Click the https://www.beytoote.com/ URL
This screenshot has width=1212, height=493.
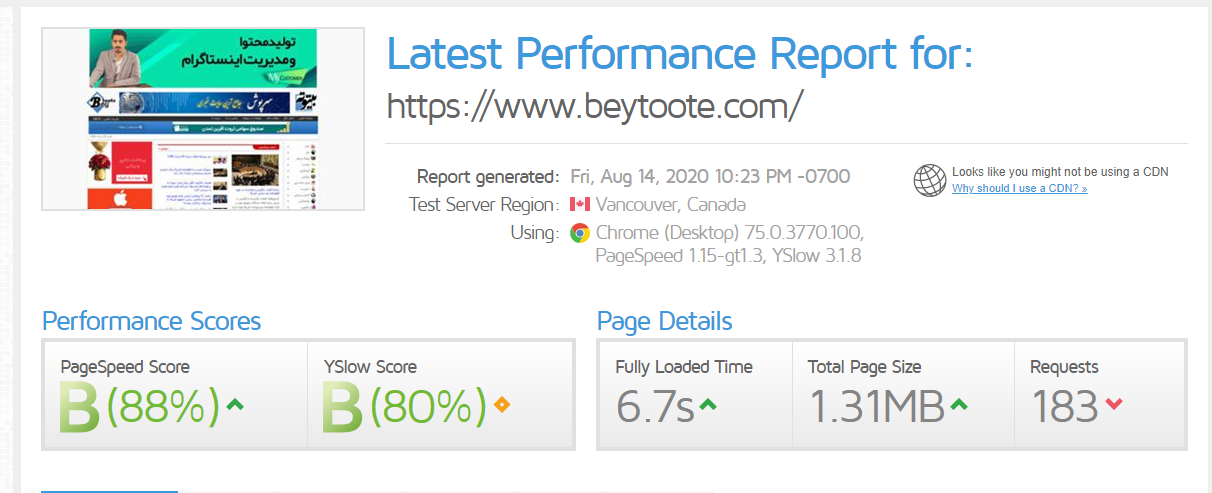594,106
